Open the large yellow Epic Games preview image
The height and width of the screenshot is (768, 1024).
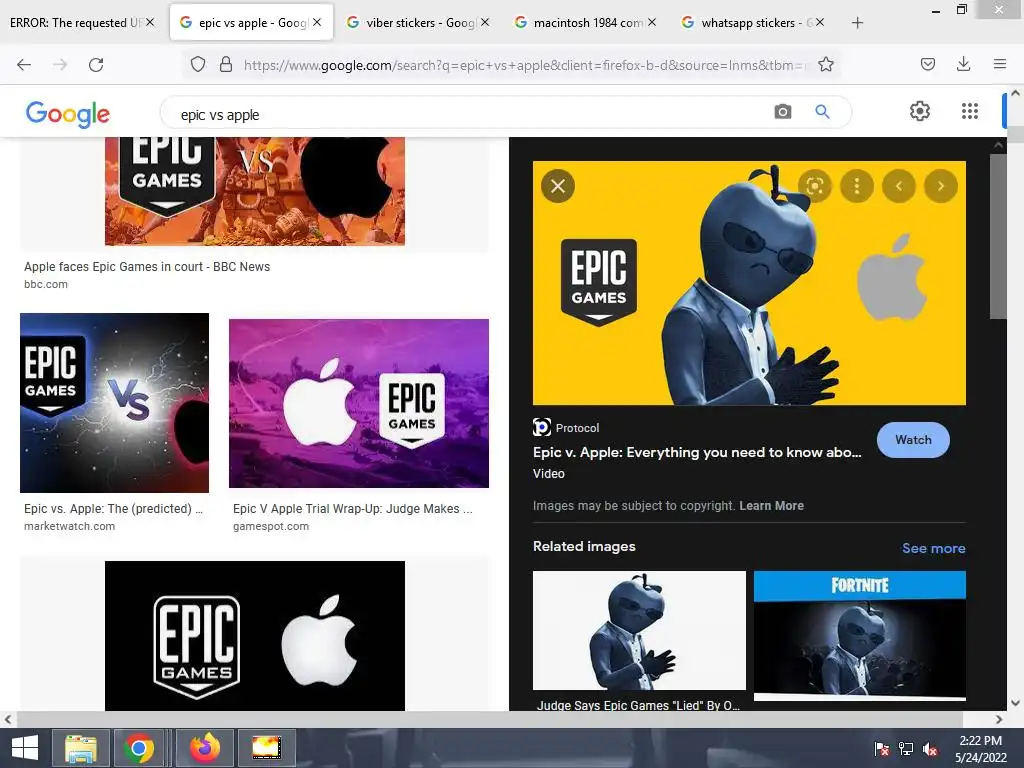click(x=749, y=283)
